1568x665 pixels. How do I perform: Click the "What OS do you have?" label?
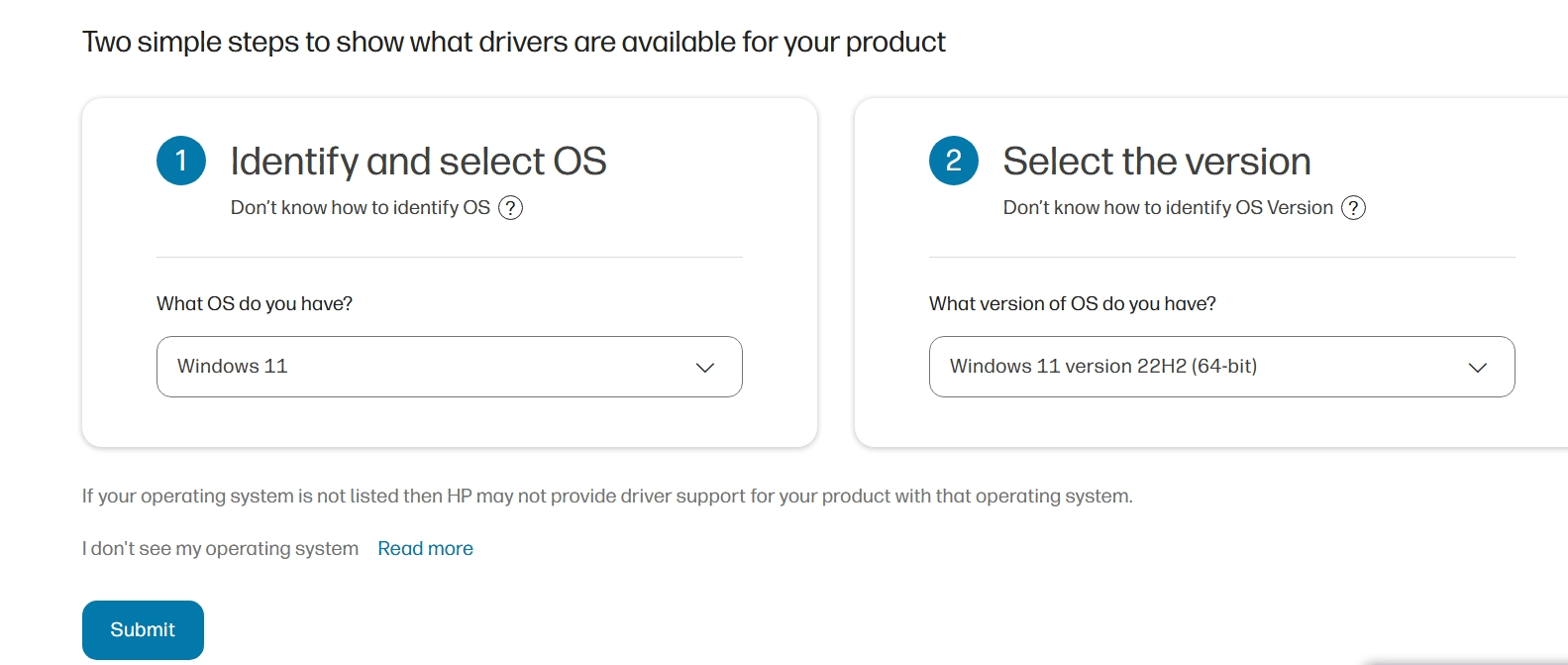click(x=255, y=304)
